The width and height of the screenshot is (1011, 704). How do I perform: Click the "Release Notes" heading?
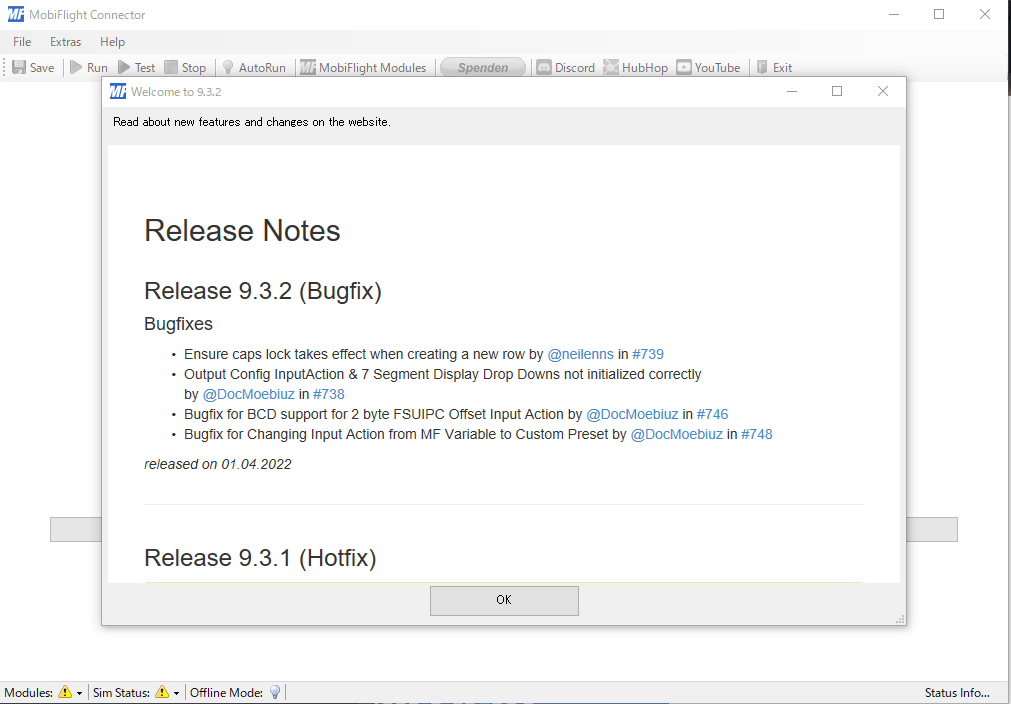point(242,230)
